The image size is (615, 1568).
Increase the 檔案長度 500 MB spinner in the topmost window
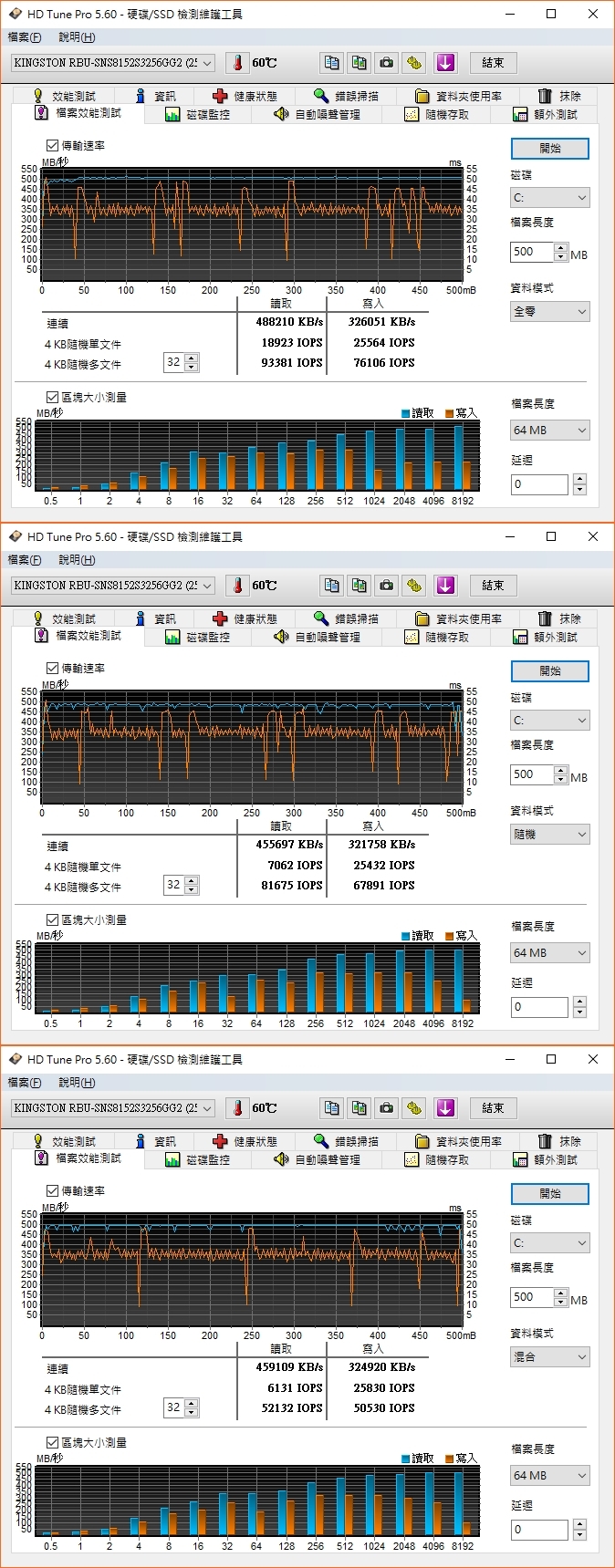561,247
